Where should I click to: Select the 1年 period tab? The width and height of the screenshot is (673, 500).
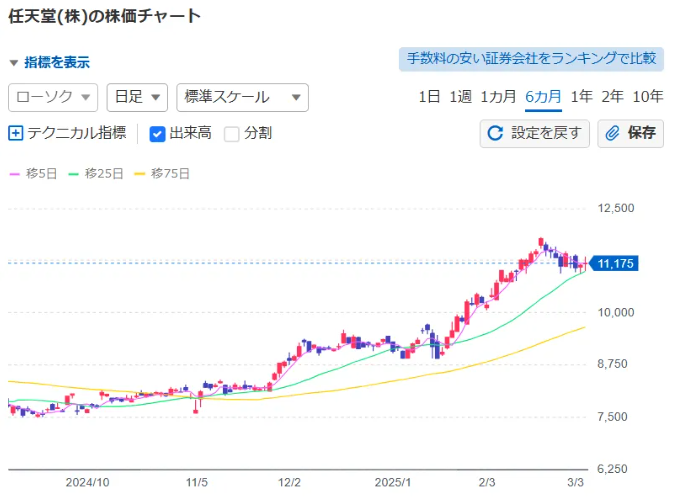tap(582, 97)
